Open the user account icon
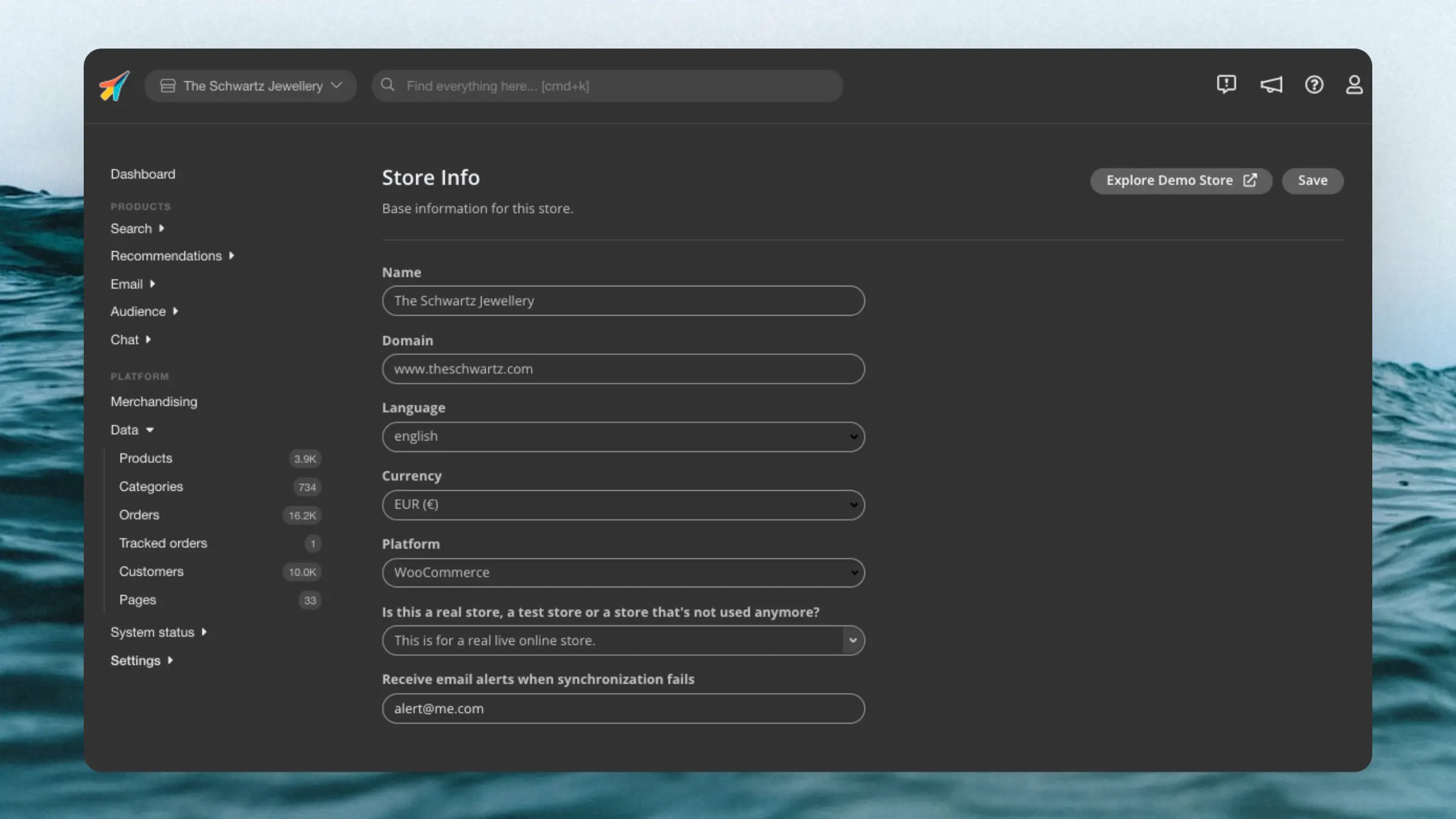 pos(1354,84)
